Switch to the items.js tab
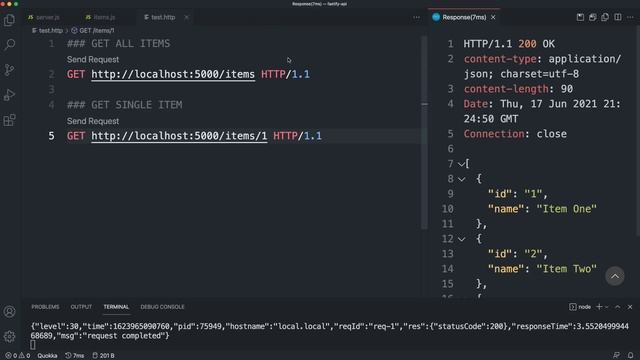Screen dimensions: 640x360 tap(101, 17)
